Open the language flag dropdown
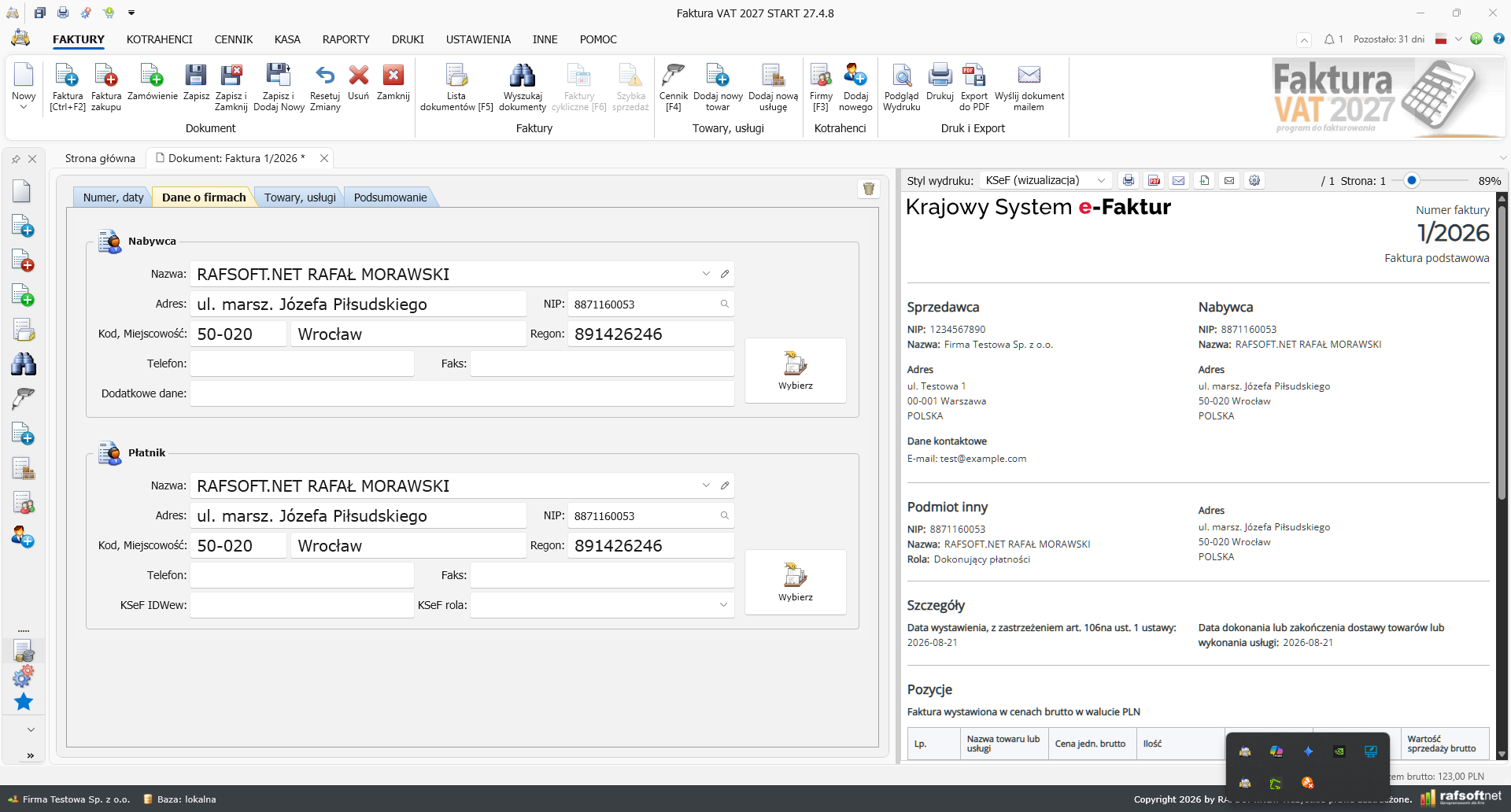Image resolution: width=1511 pixels, height=812 pixels. (x=1458, y=39)
